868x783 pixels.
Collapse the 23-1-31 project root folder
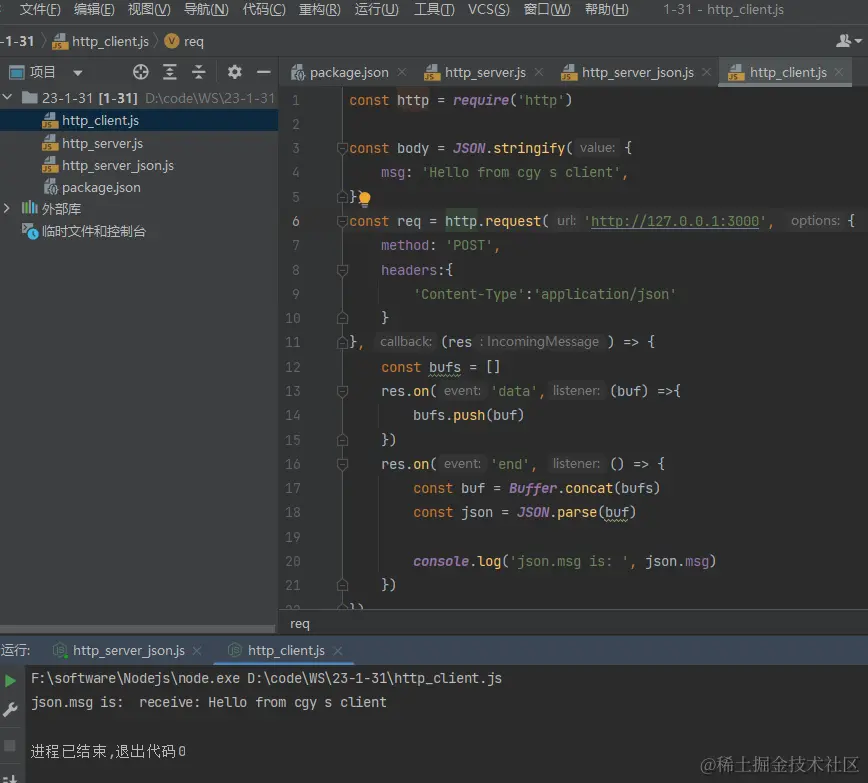(x=8, y=98)
